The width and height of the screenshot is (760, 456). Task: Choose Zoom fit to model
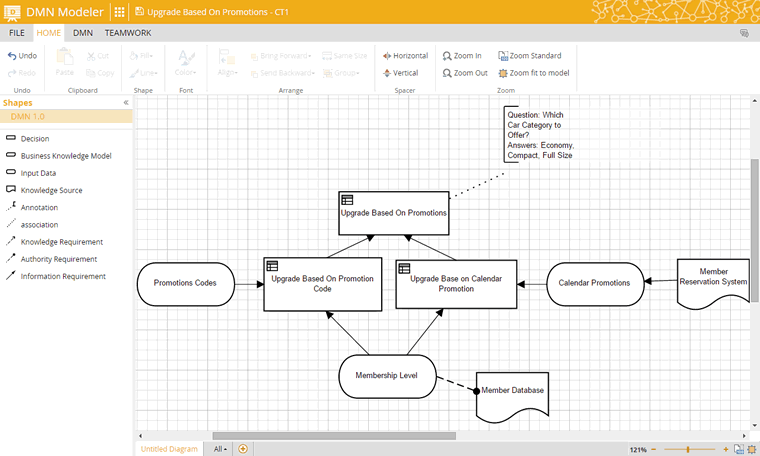pyautogui.click(x=534, y=73)
